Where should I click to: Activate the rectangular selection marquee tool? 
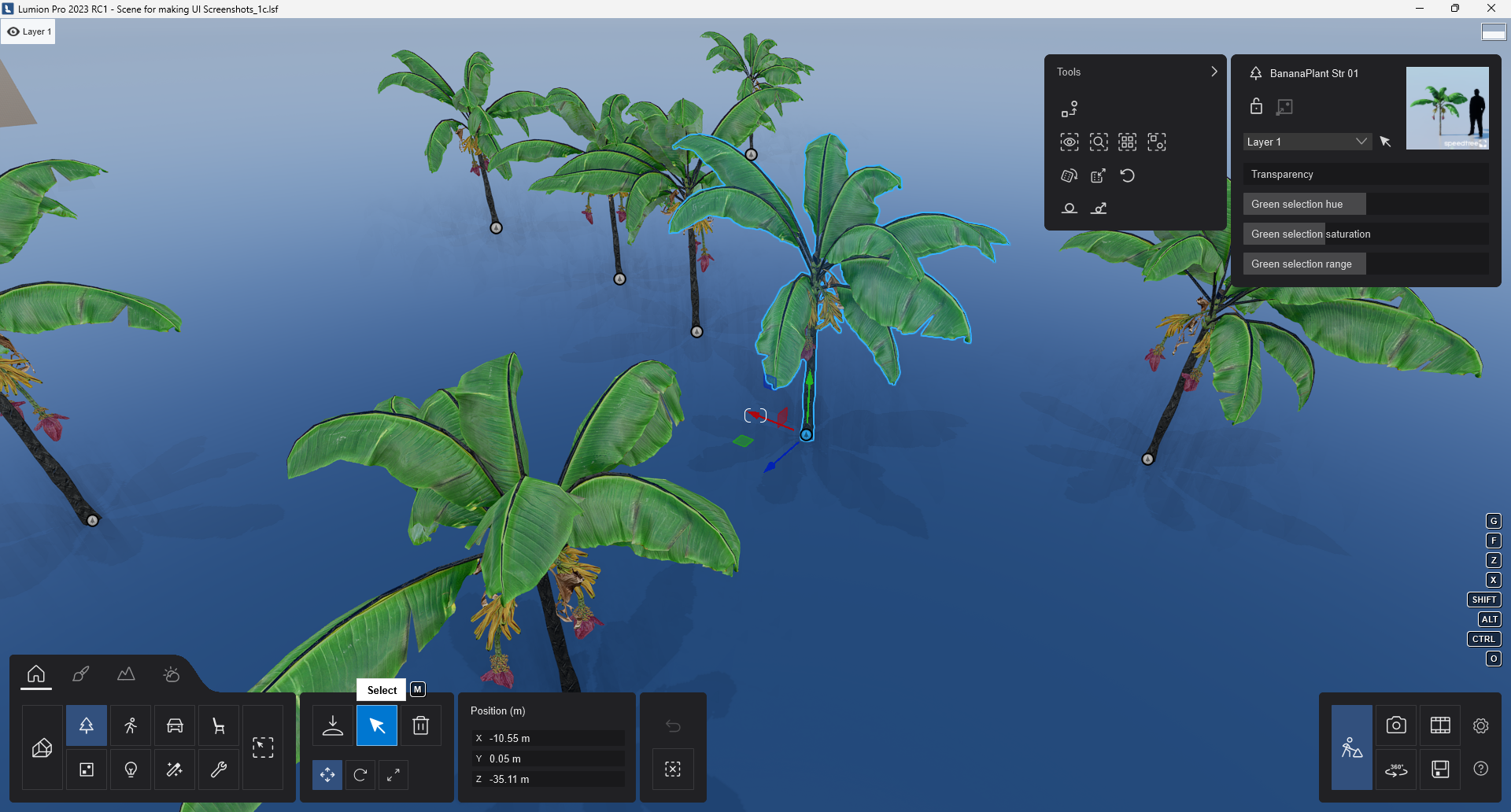[264, 747]
